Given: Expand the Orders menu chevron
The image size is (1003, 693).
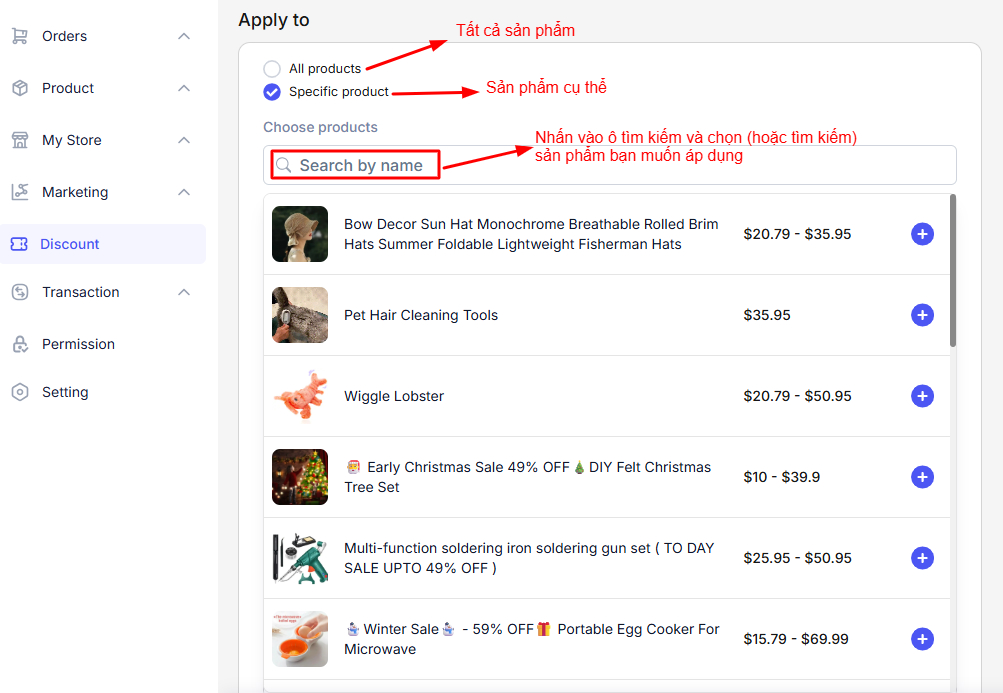Looking at the screenshot, I should [x=184, y=36].
